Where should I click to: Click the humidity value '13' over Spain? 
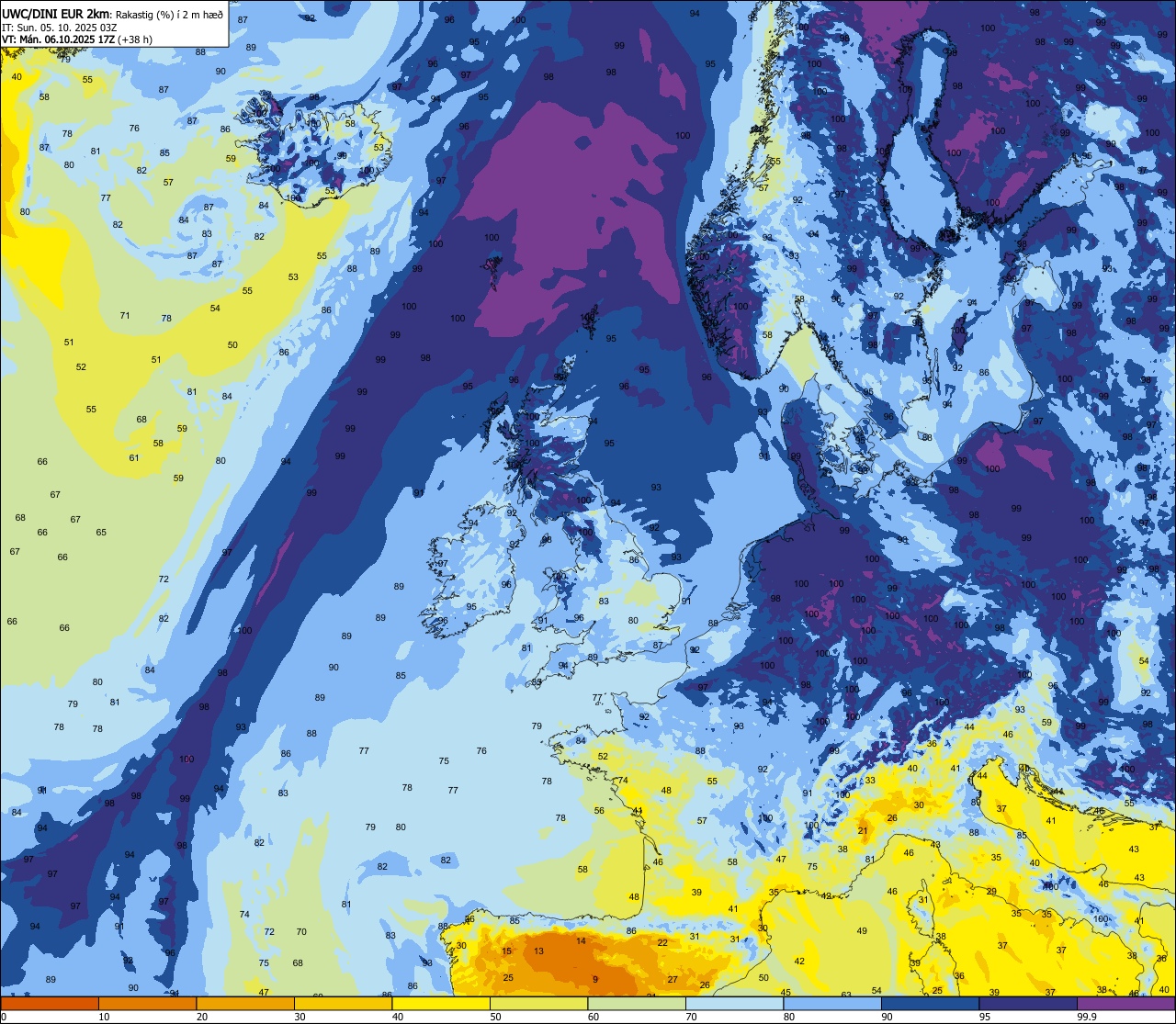[538, 951]
